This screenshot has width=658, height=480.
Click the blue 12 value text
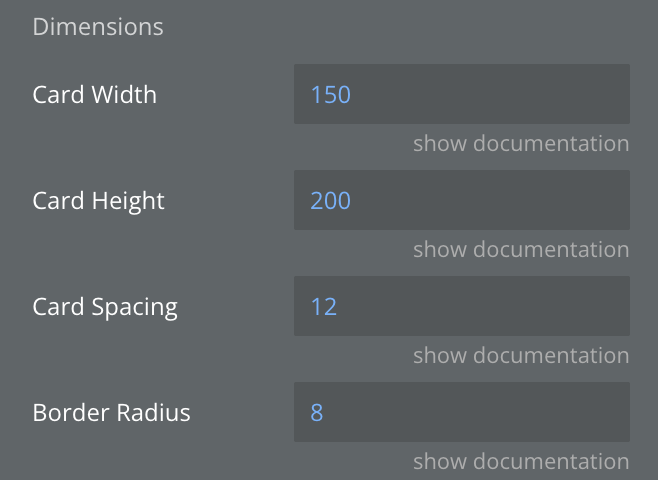[x=324, y=306]
